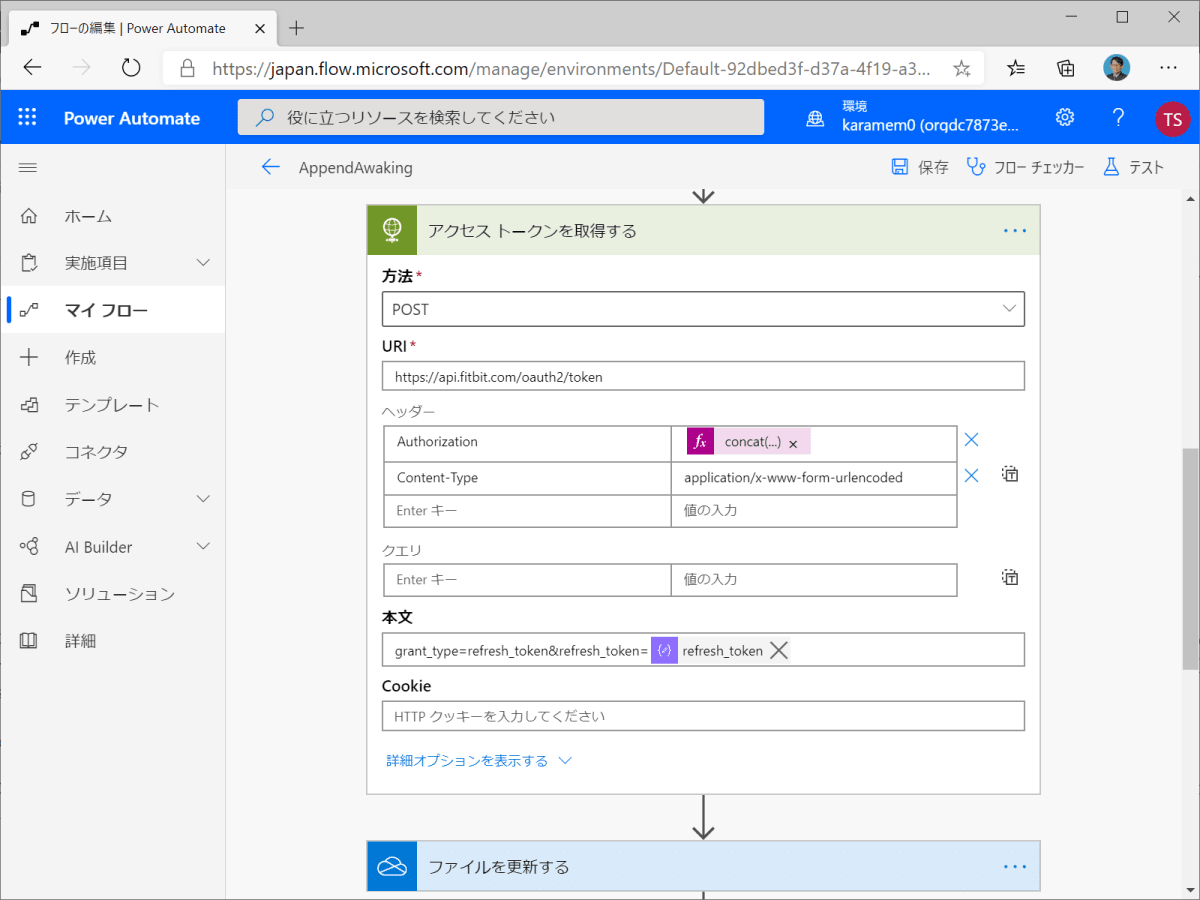
Task: Click the Cookie input field
Action: coord(703,716)
